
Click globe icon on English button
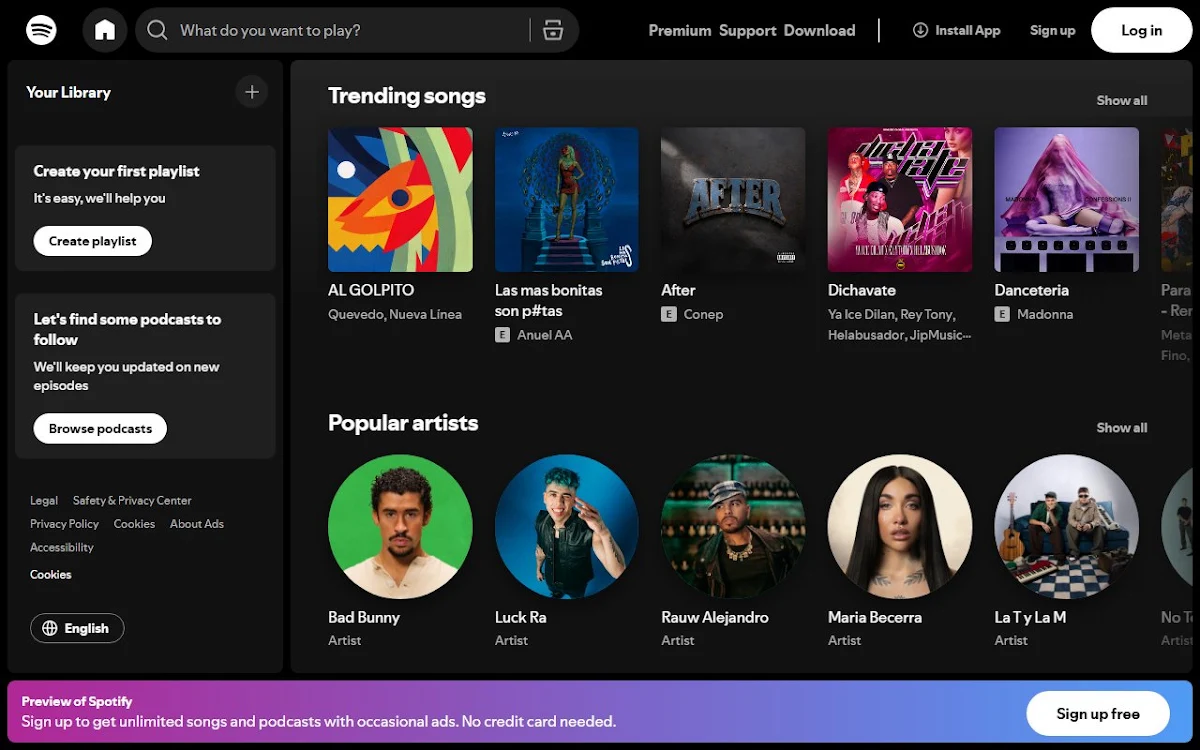(50, 628)
